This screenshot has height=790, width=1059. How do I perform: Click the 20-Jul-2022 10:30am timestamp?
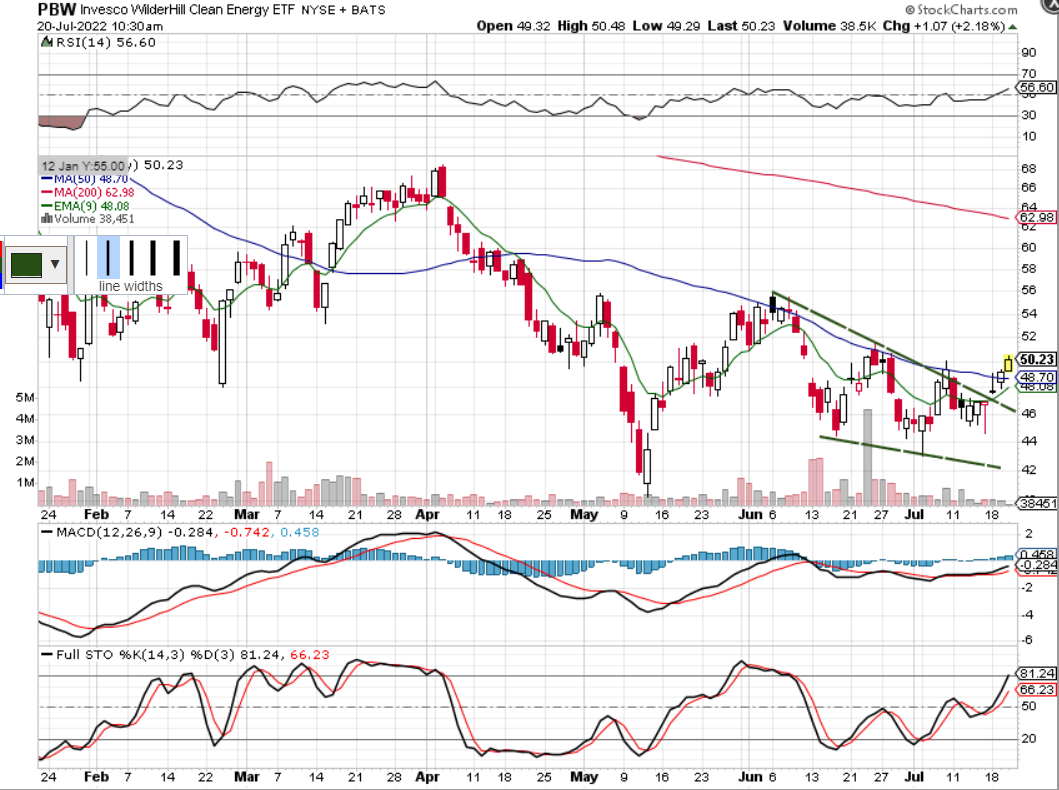[100, 26]
